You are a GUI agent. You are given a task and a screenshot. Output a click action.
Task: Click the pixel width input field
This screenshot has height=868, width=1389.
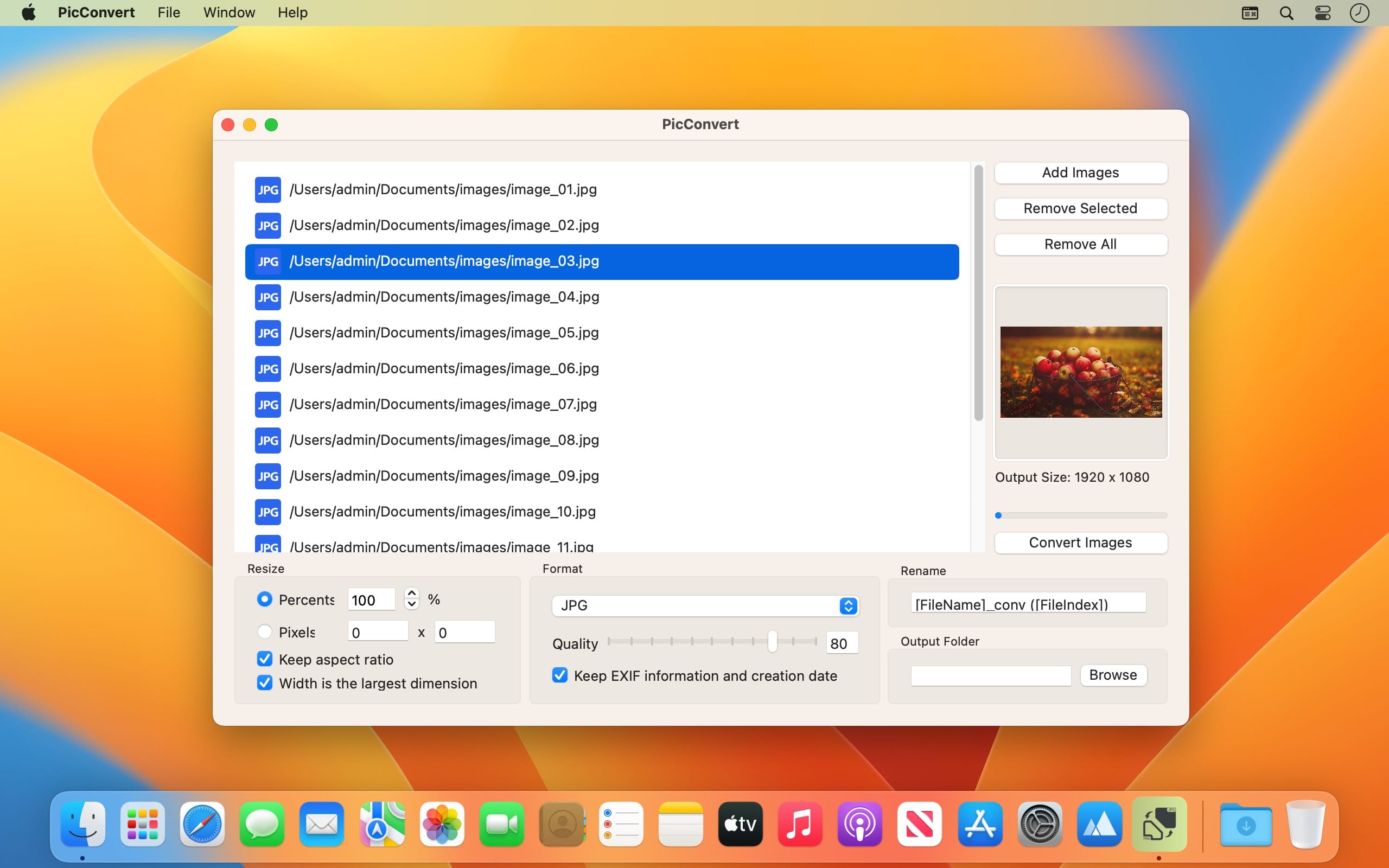pos(378,631)
